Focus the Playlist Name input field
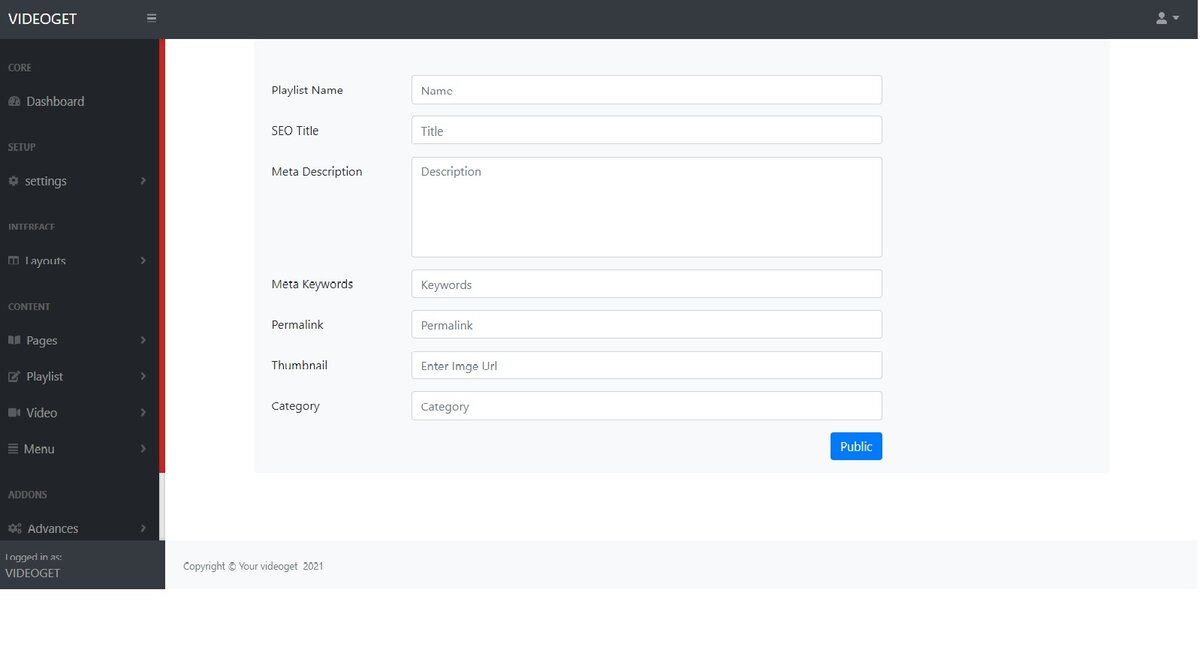 [646, 90]
